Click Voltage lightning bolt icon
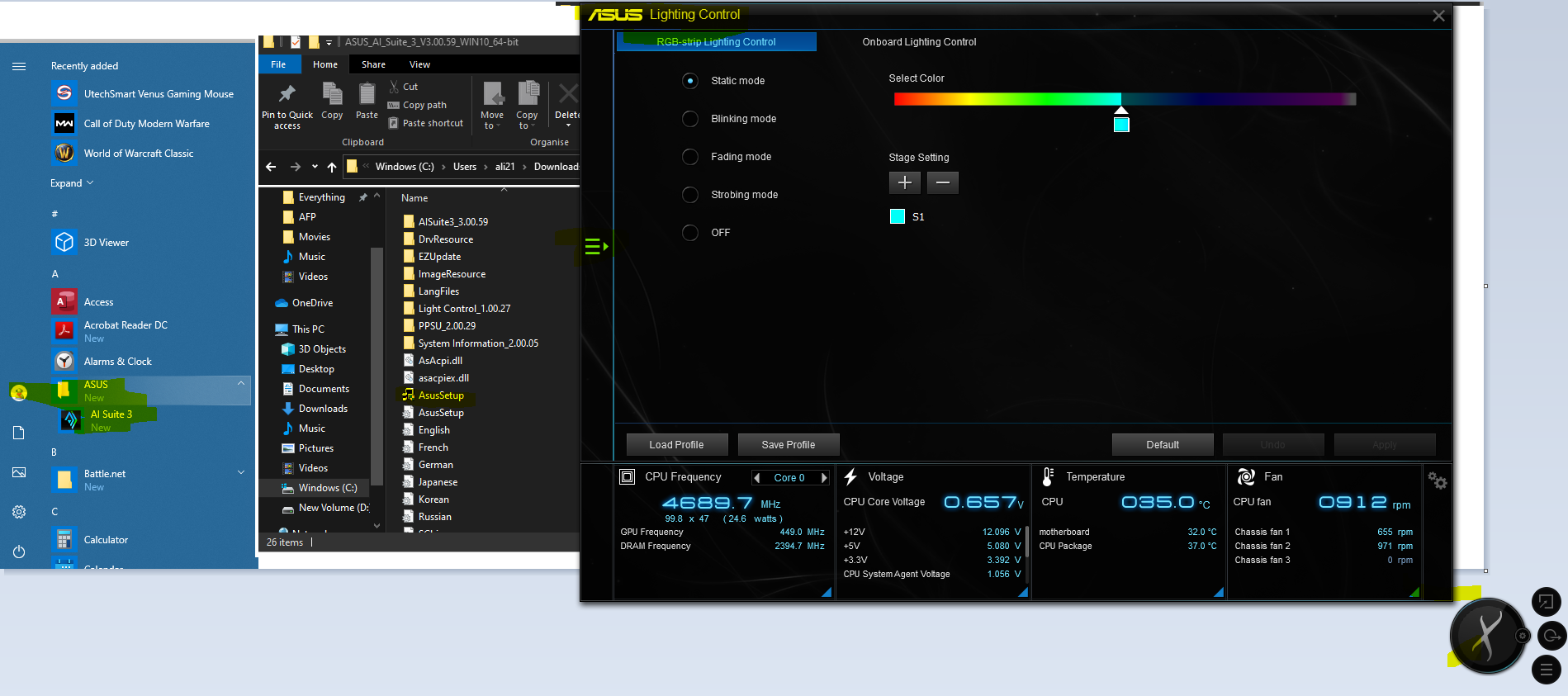 pos(850,476)
